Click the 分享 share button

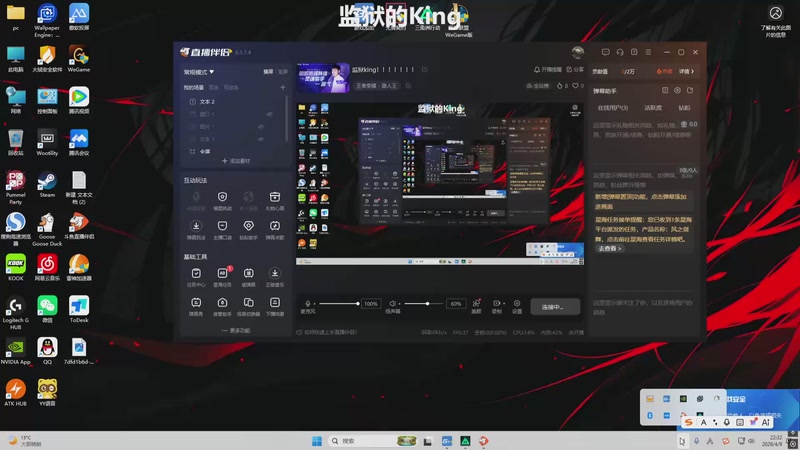574,69
